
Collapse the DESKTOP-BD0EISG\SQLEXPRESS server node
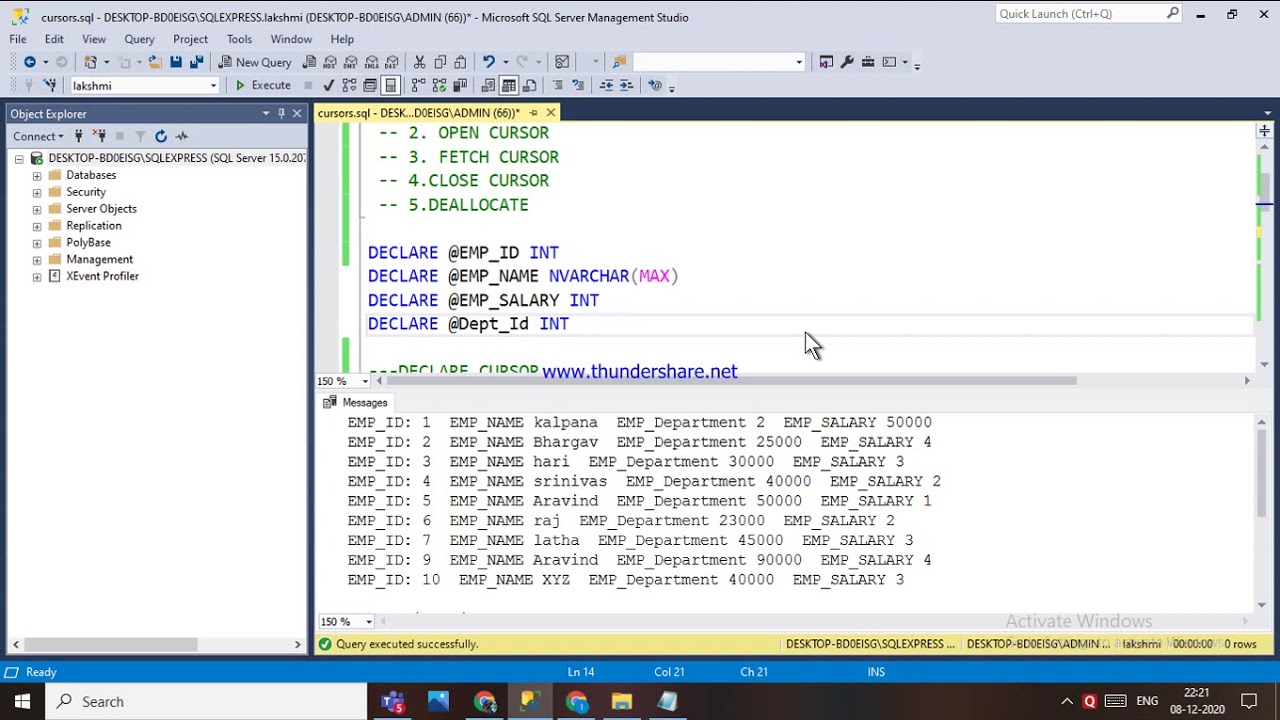click(18, 159)
